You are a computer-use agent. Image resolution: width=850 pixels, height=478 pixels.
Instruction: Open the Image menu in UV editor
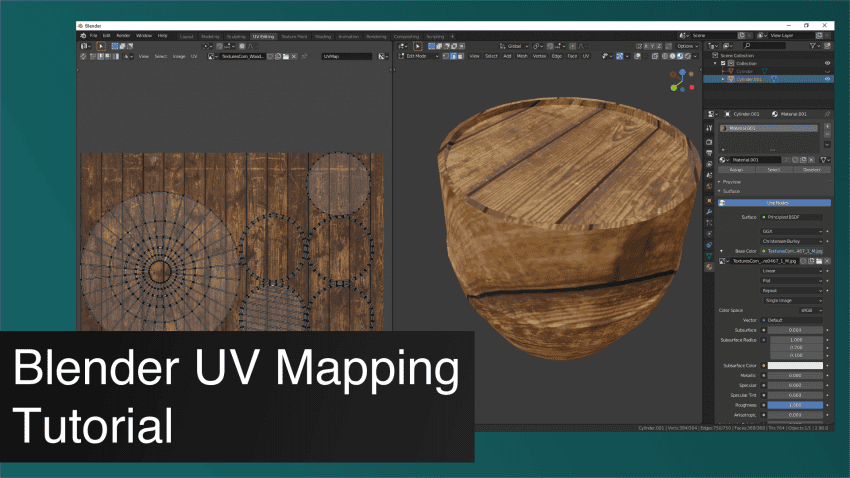(x=178, y=56)
